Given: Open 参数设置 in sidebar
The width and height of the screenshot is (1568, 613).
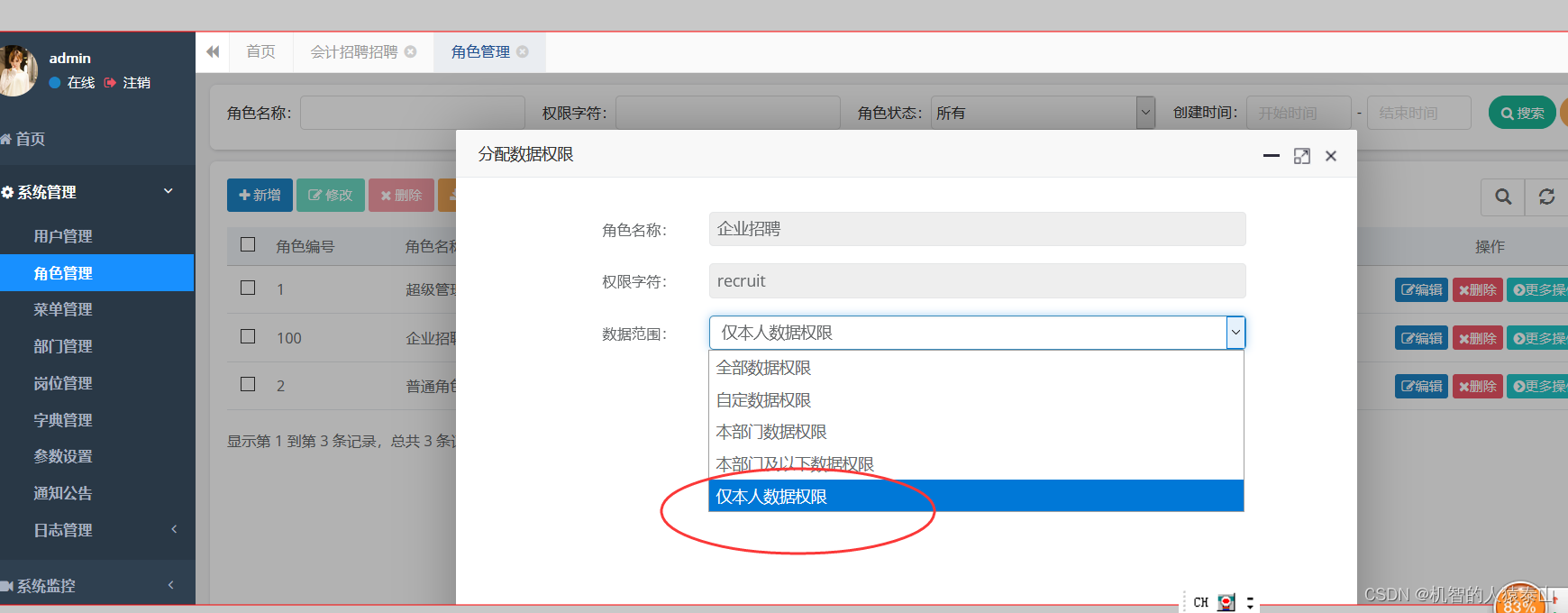Looking at the screenshot, I should click(63, 456).
